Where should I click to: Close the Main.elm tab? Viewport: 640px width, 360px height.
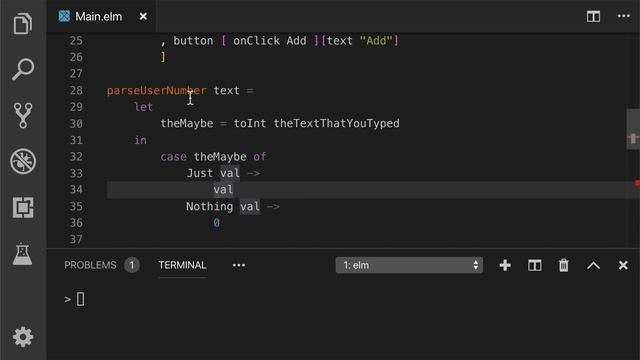coord(143,16)
